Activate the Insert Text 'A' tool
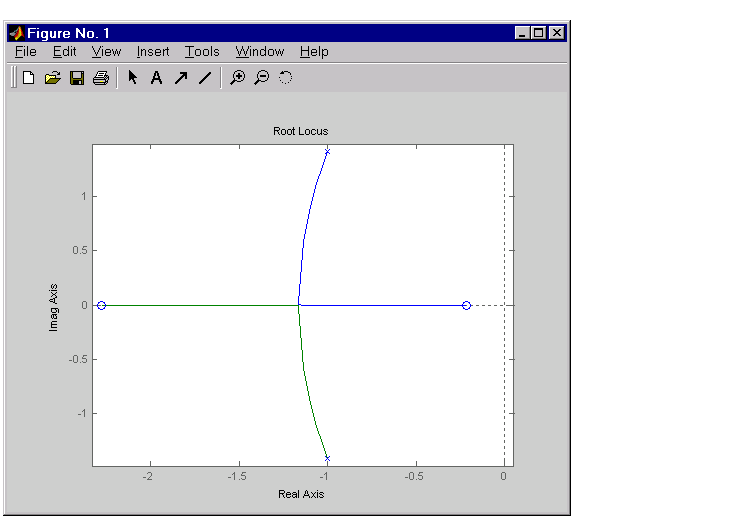The image size is (750, 522). point(156,78)
